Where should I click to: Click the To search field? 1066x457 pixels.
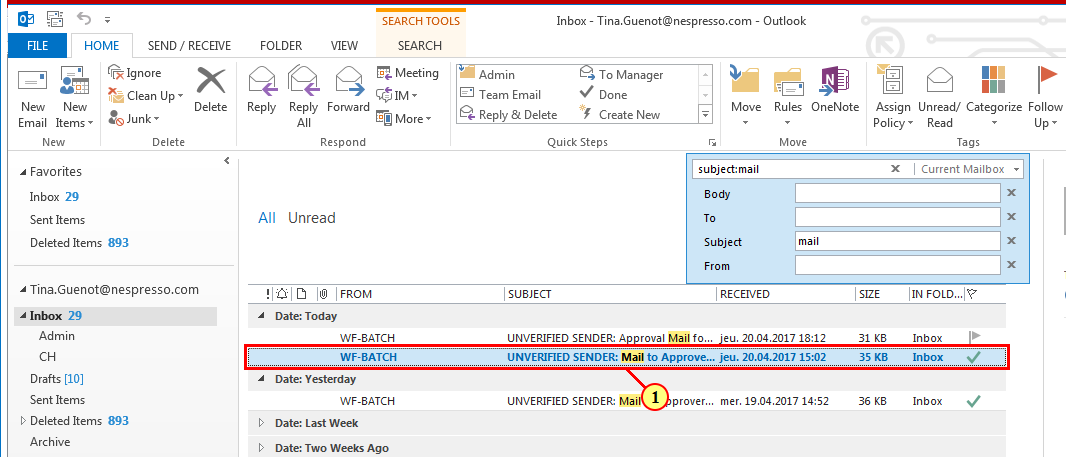coord(897,218)
